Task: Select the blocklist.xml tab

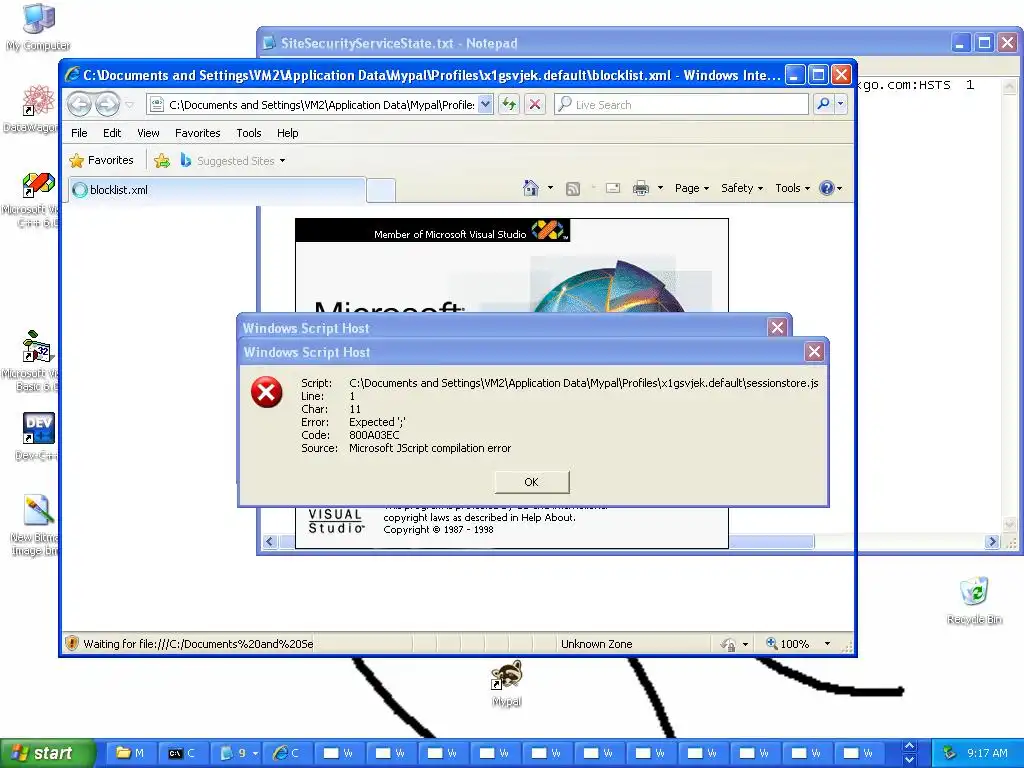Action: coord(217,190)
